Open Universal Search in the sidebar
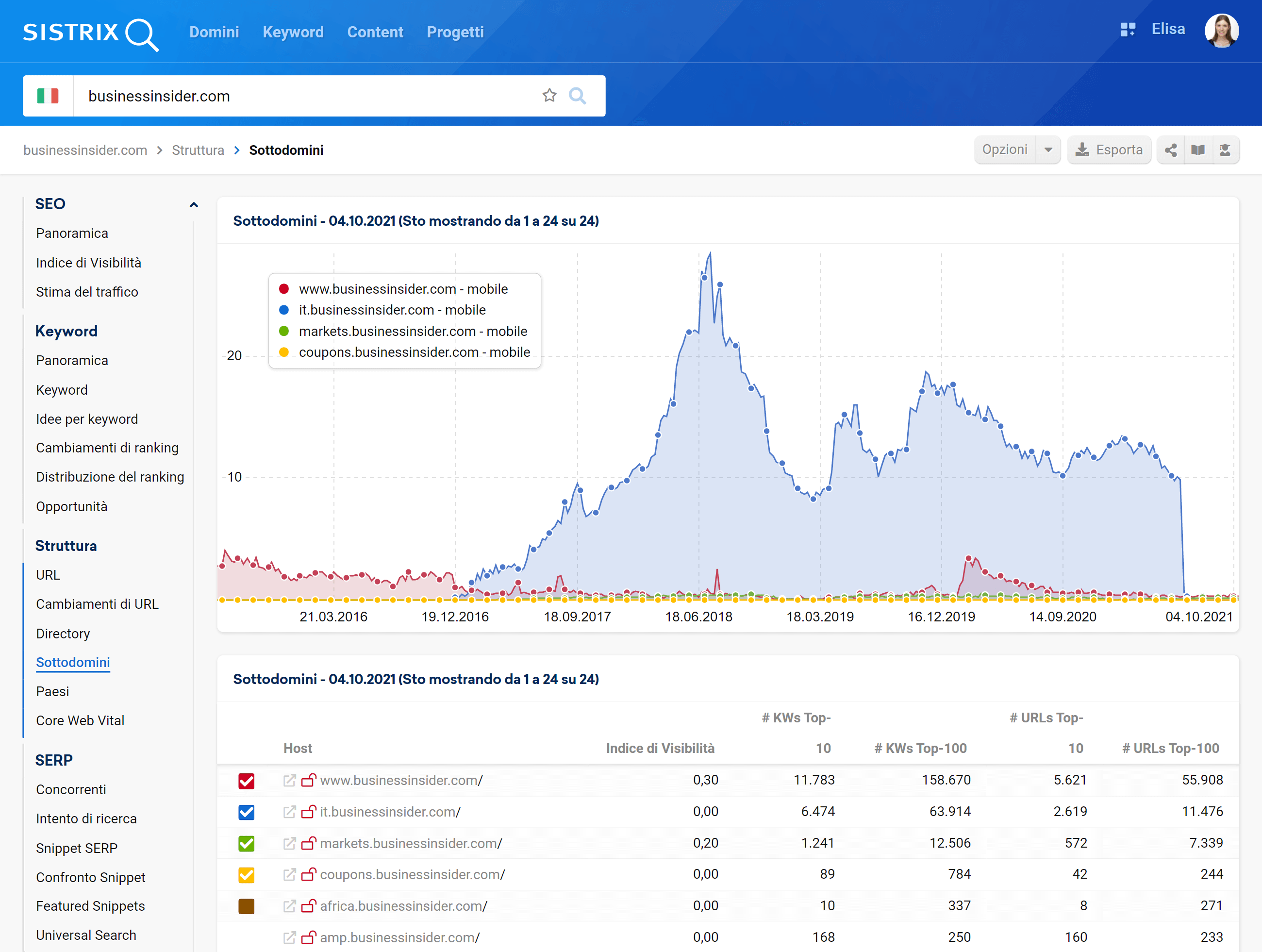 [86, 935]
